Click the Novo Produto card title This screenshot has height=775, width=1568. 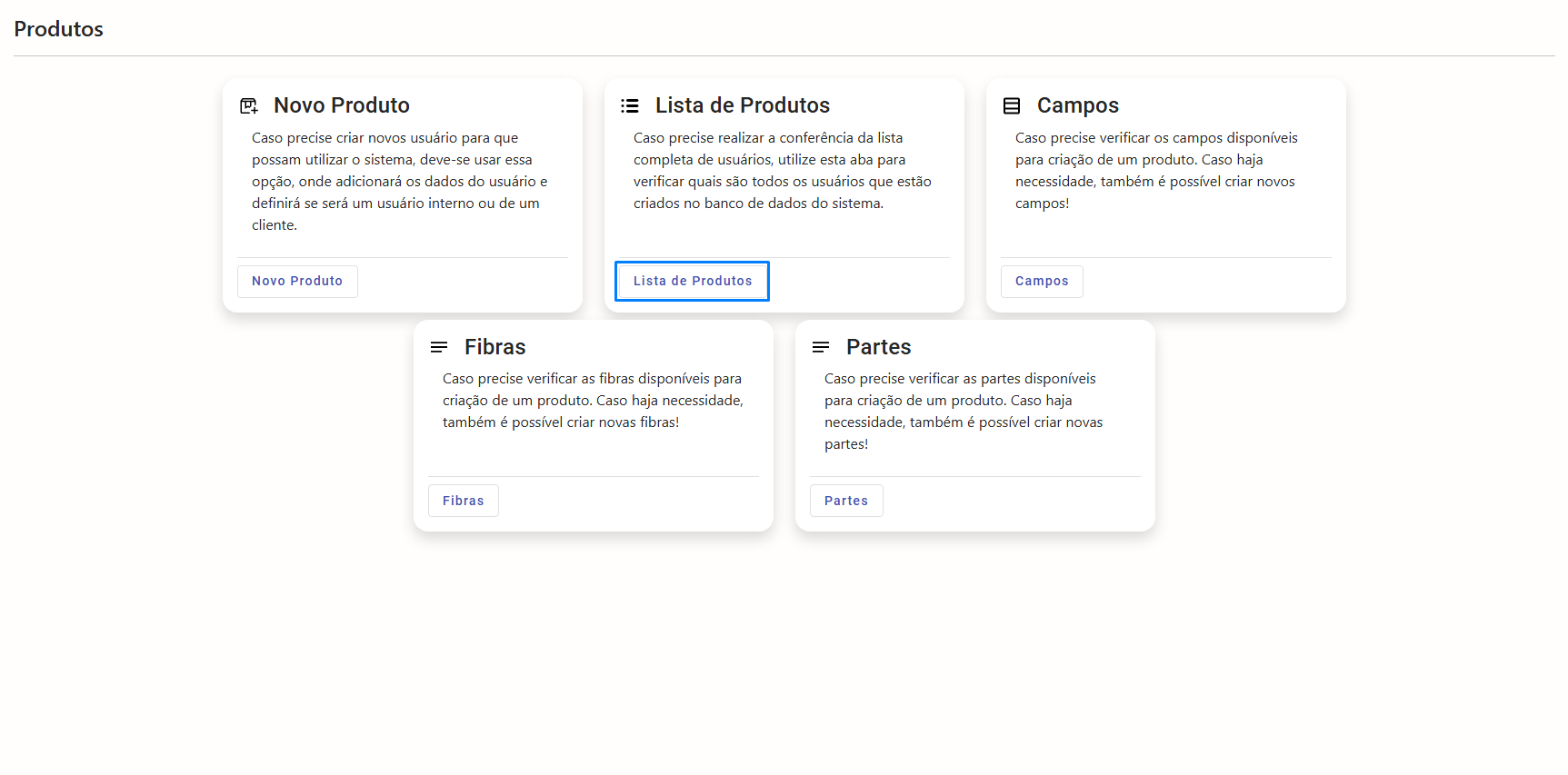tap(341, 105)
